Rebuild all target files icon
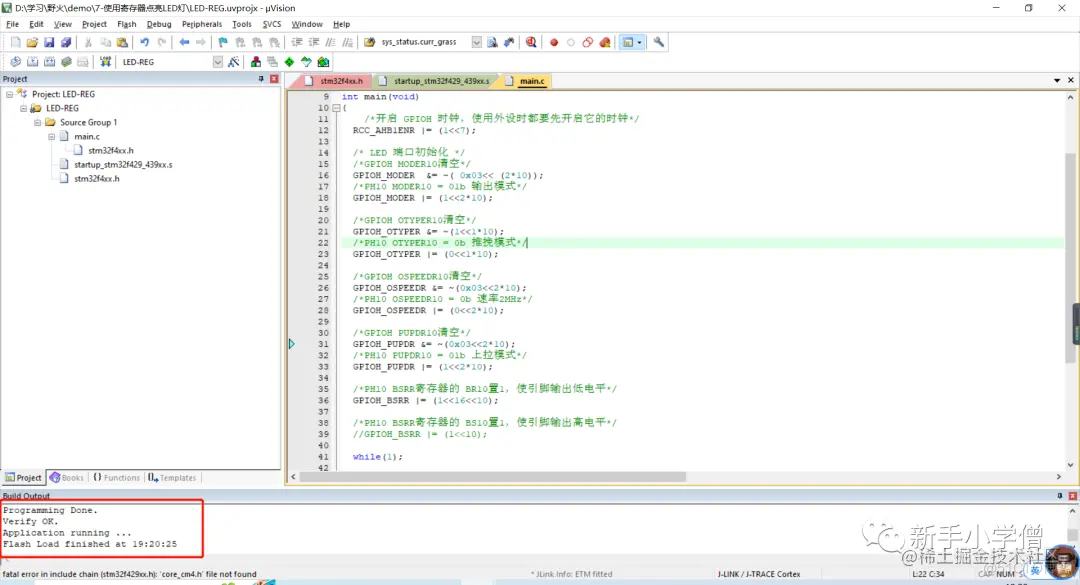The height and width of the screenshot is (585, 1080). pos(50,62)
